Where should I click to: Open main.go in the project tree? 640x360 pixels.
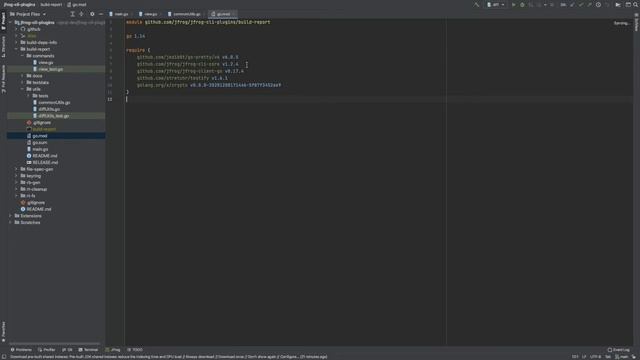tap(37, 149)
